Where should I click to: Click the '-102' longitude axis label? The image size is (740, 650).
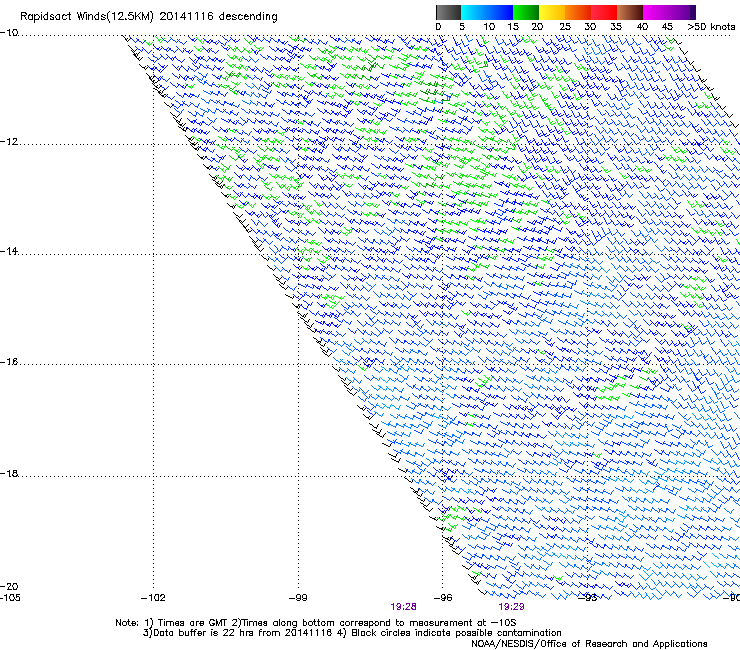coord(153,598)
